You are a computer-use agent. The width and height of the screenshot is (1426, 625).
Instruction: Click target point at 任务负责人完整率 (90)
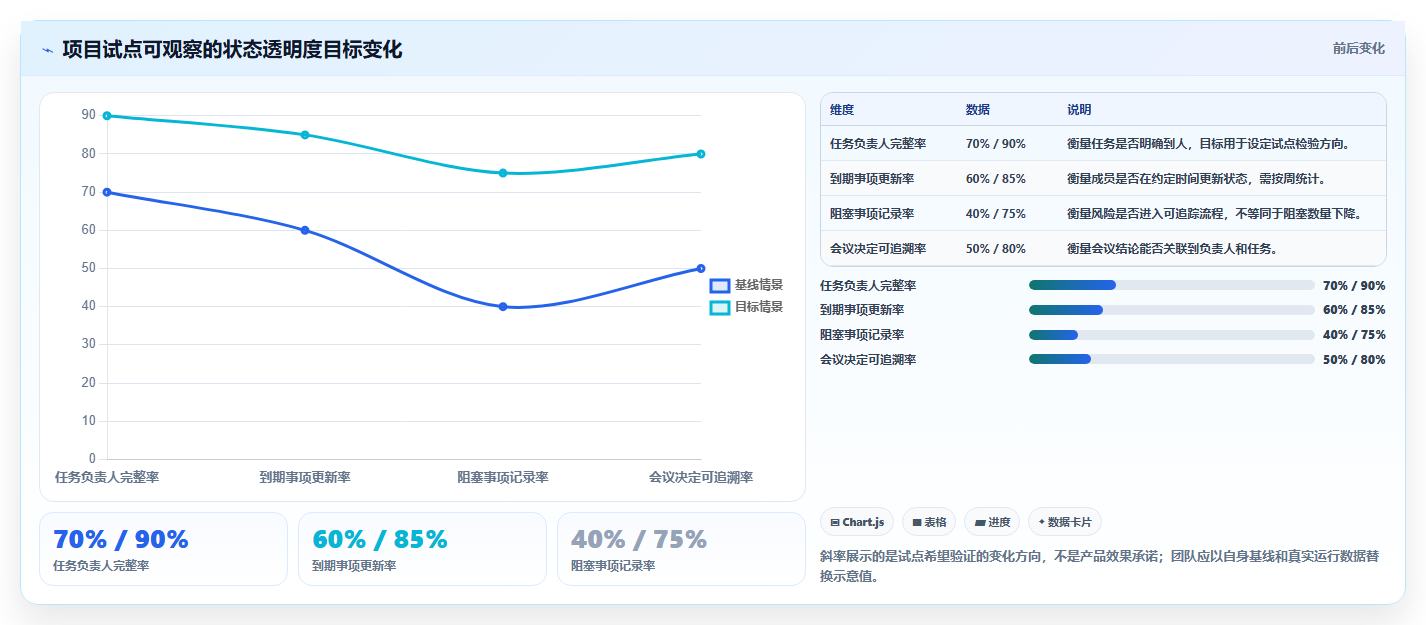(x=107, y=116)
